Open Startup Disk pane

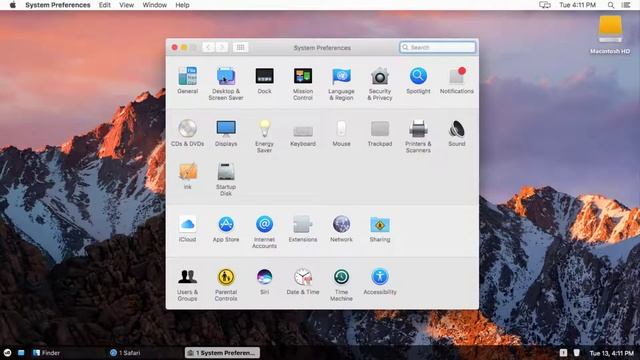point(226,179)
